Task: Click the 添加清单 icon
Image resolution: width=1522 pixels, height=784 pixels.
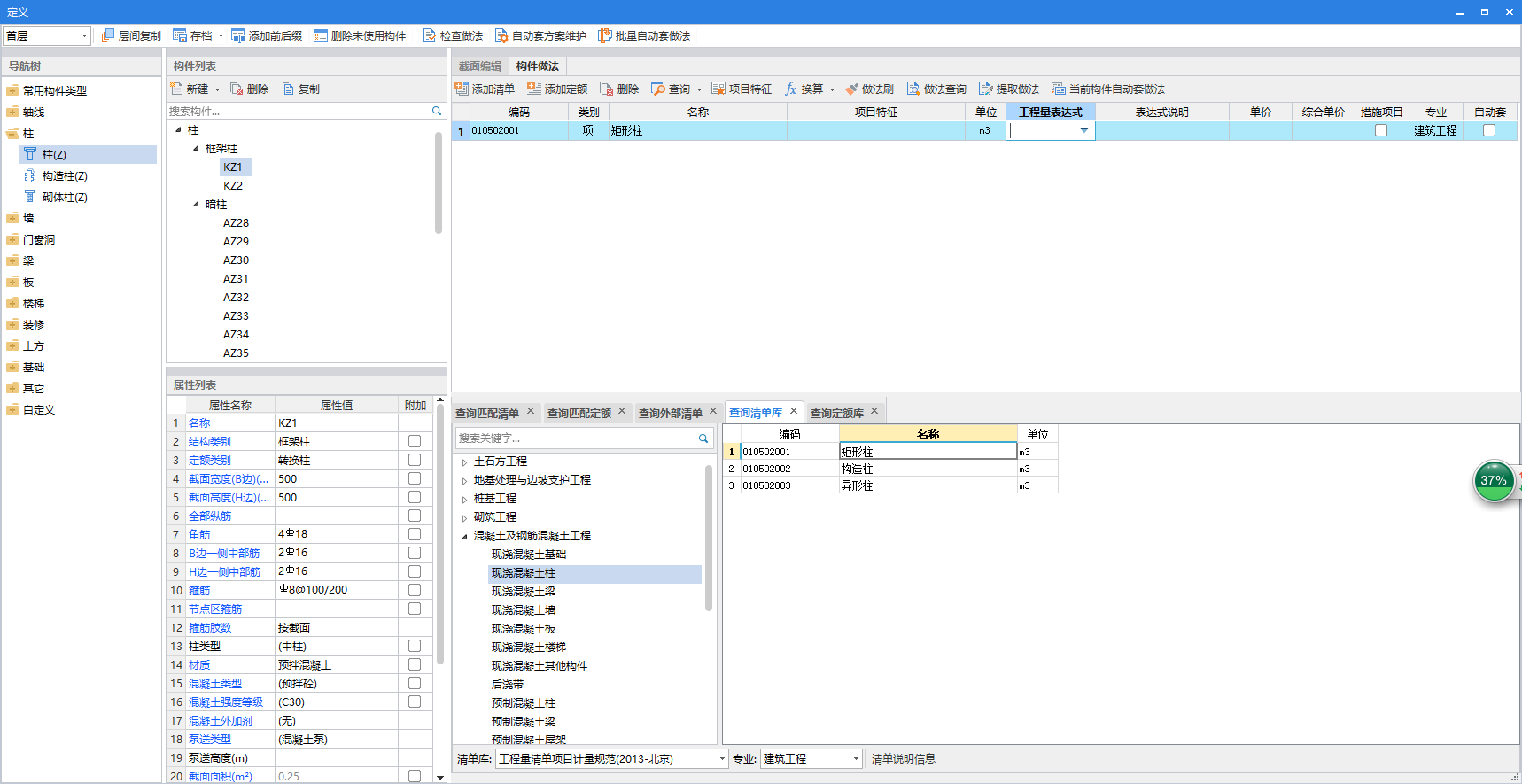Action: [462, 89]
